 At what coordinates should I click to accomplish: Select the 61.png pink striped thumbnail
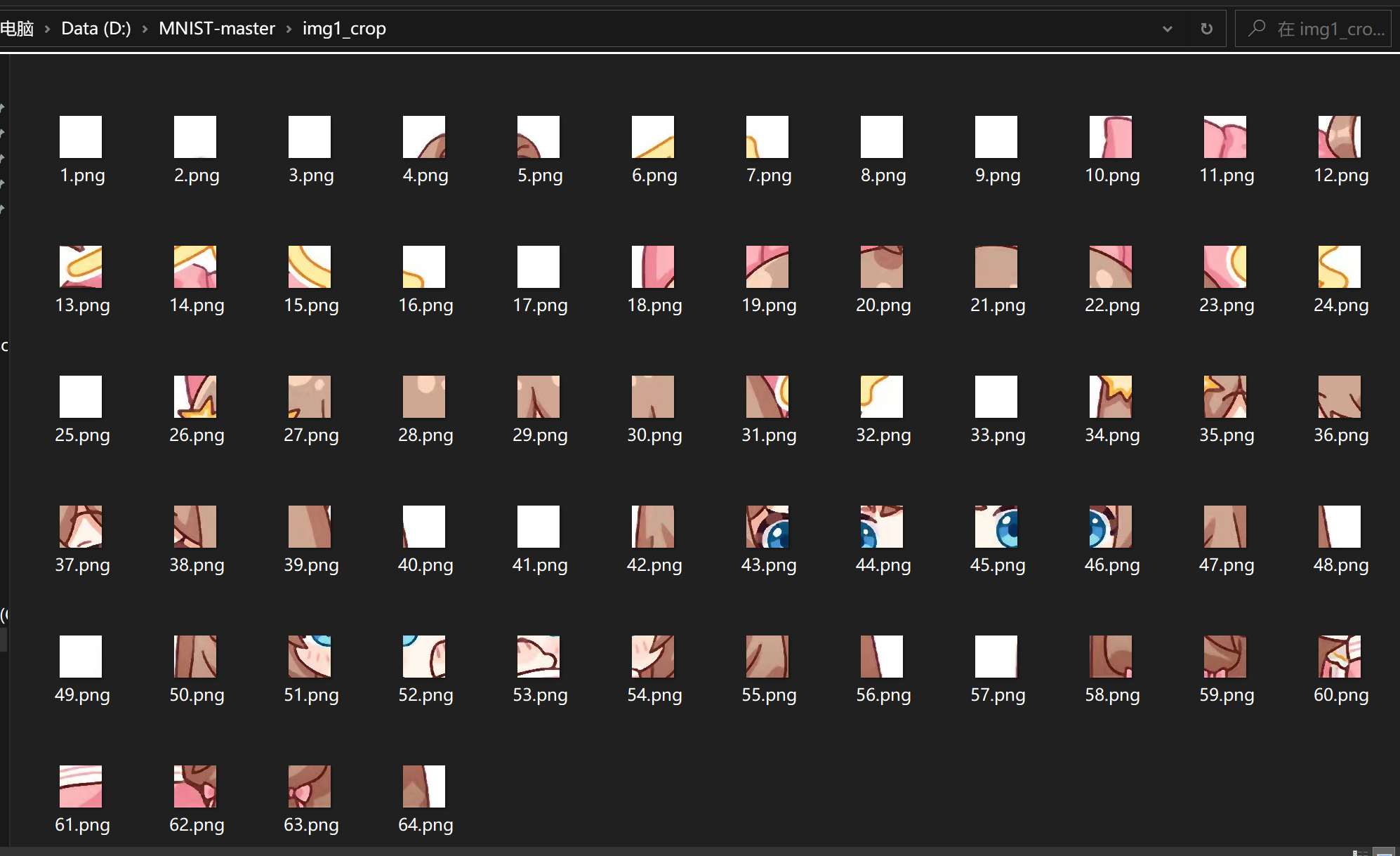81,786
